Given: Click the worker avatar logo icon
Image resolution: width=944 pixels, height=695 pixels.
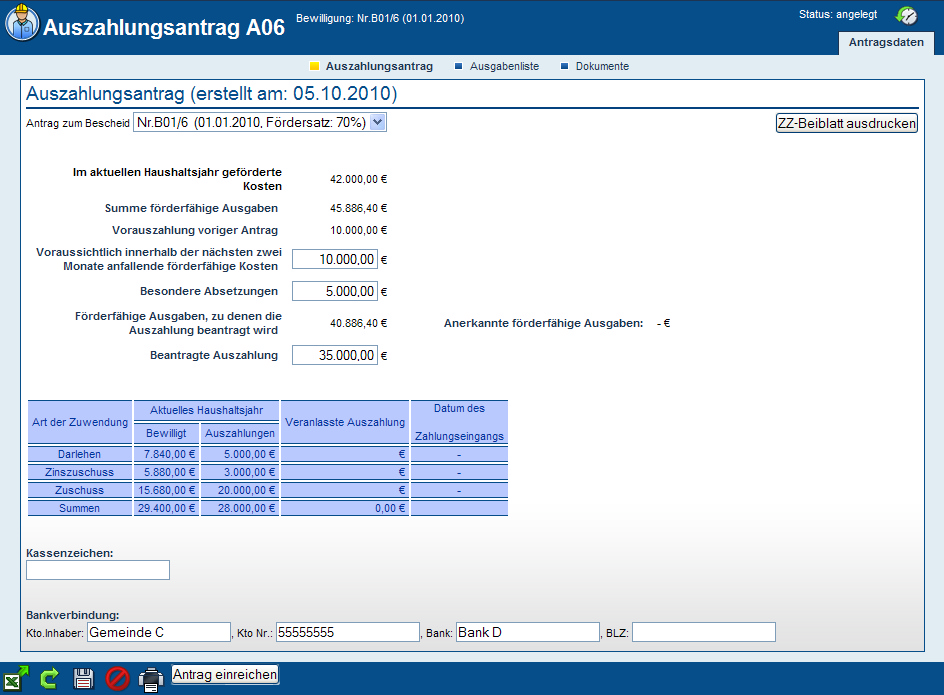Looking at the screenshot, I should [22, 22].
